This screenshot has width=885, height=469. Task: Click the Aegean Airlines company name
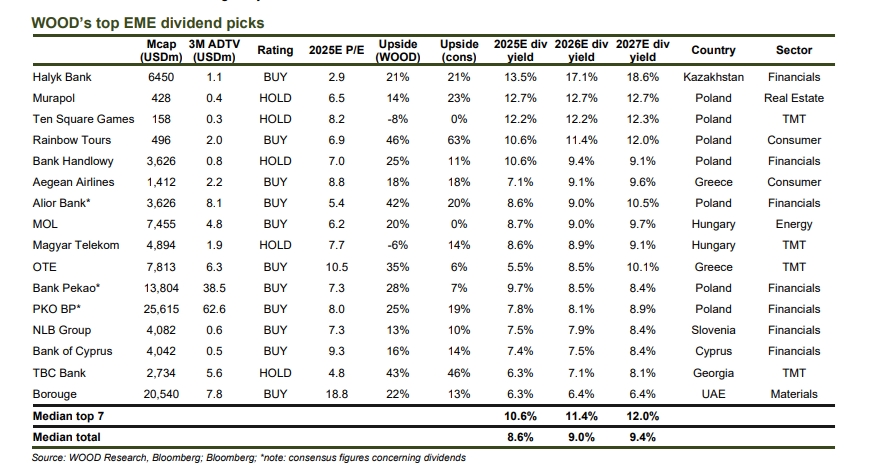pos(74,182)
